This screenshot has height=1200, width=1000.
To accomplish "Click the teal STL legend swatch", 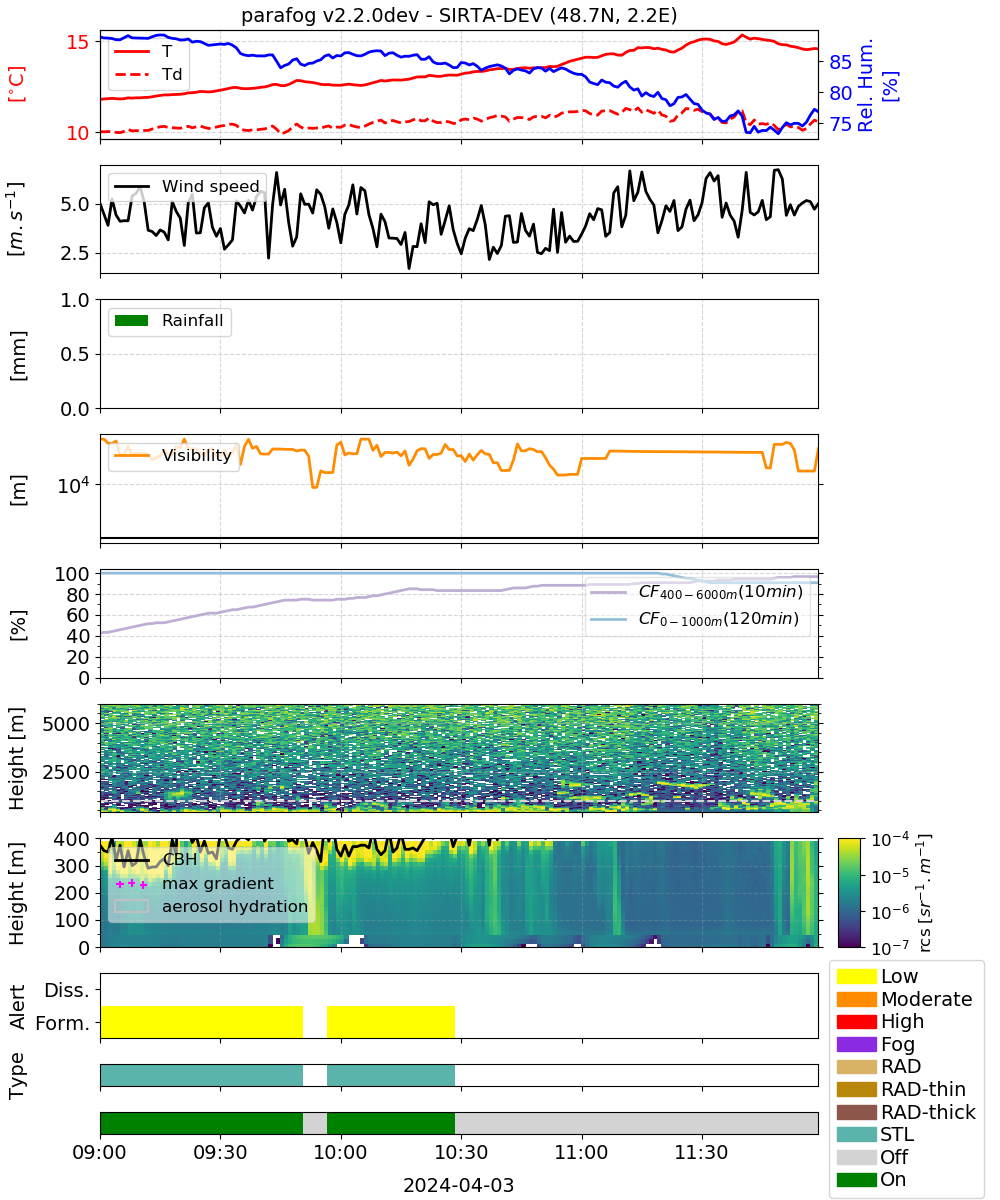I will coord(856,1134).
